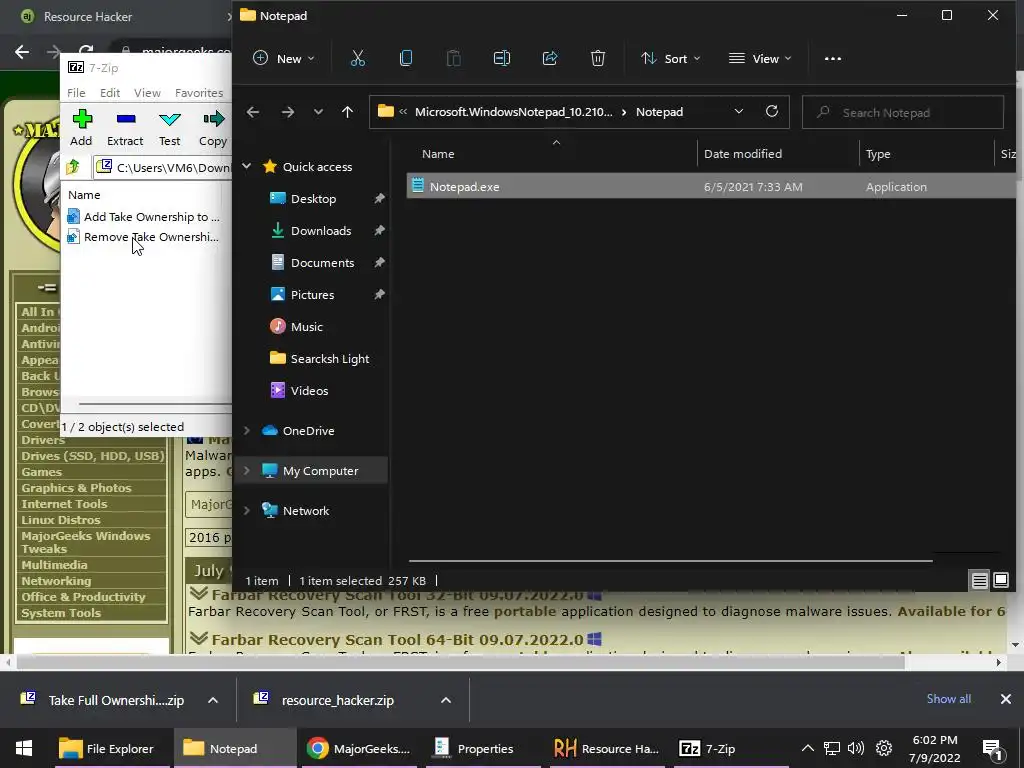Click browser horizontal scrollbar
1024x768 pixels.
coord(460,662)
